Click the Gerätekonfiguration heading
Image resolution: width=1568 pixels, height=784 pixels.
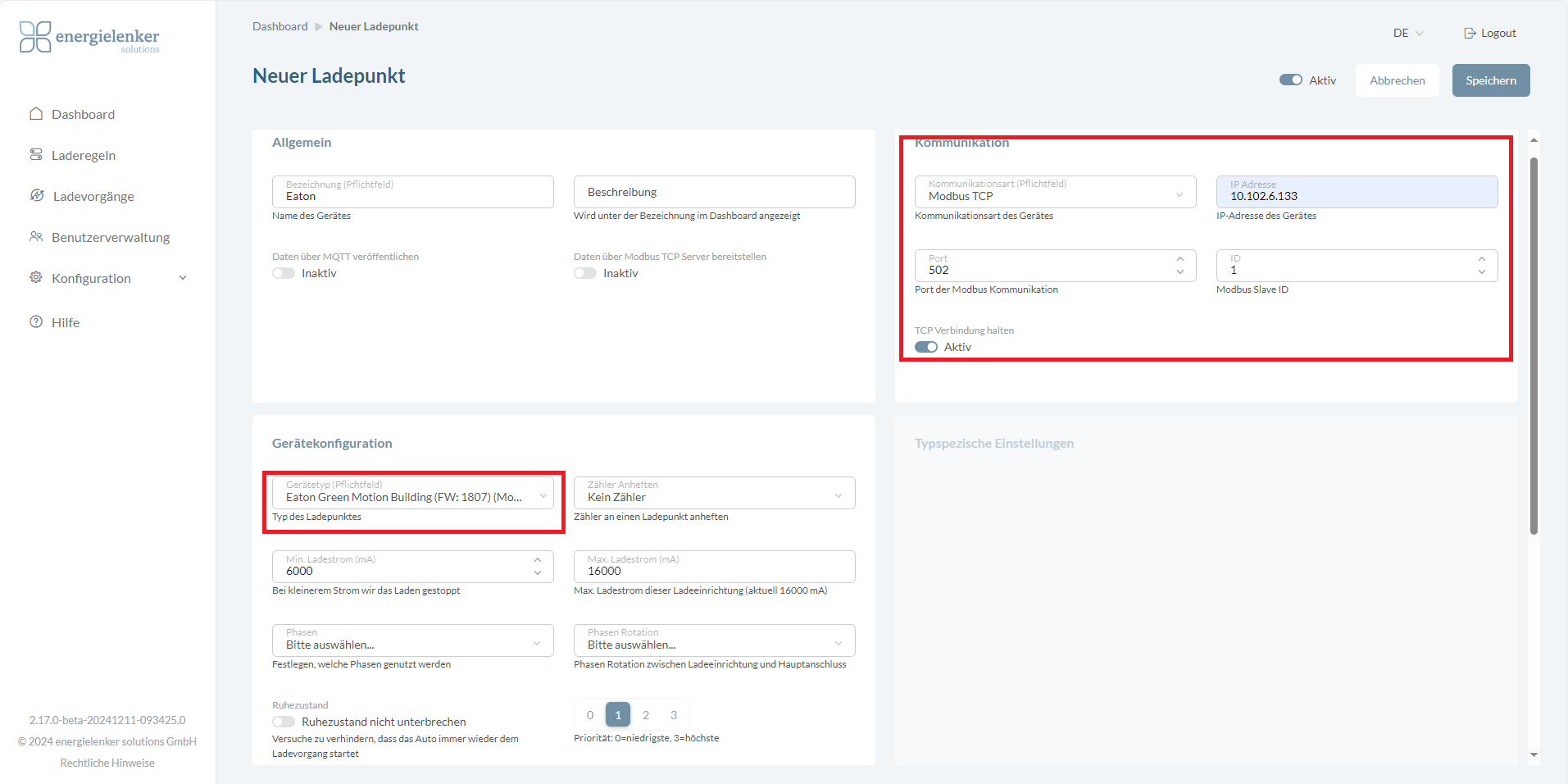(x=332, y=444)
